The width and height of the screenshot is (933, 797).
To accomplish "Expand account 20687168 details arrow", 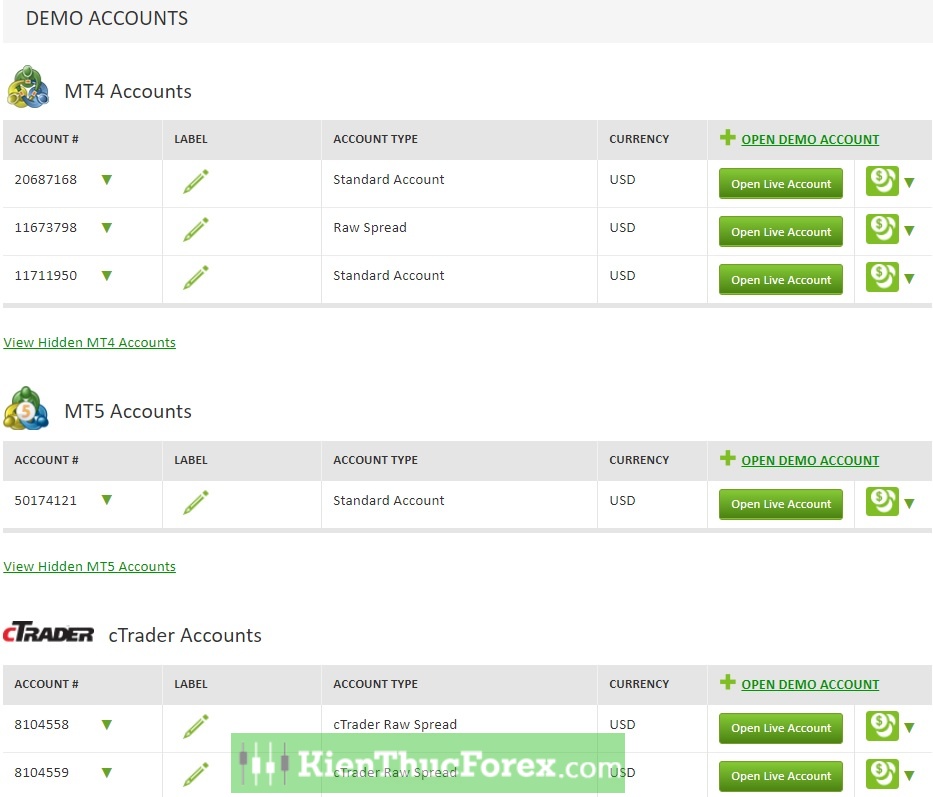I will (107, 180).
